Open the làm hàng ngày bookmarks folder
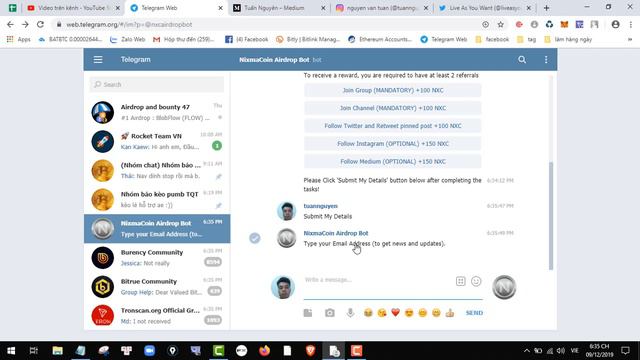This screenshot has height=360, width=640. pos(568,39)
